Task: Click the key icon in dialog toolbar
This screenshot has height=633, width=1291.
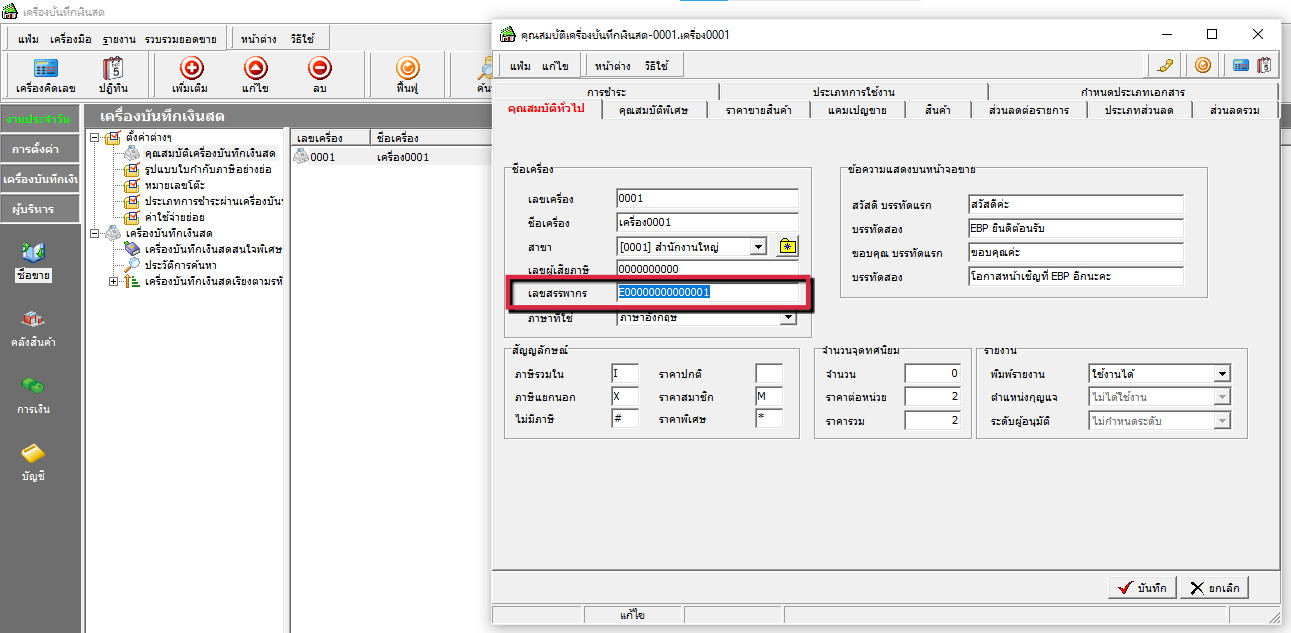Action: (x=1165, y=66)
